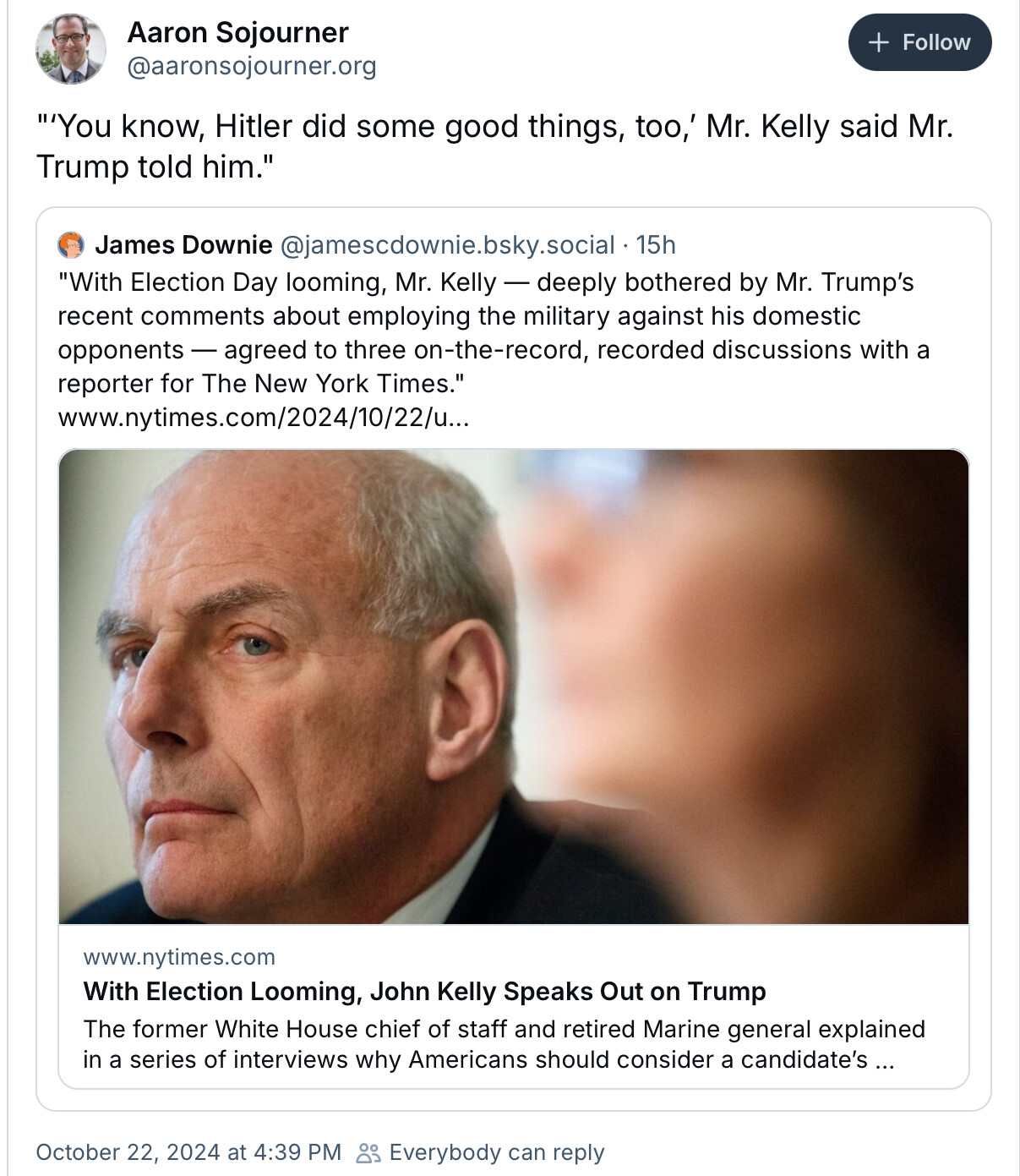1020x1176 pixels.
Task: Open the Aaron Sojourner display name
Action: pos(237,33)
